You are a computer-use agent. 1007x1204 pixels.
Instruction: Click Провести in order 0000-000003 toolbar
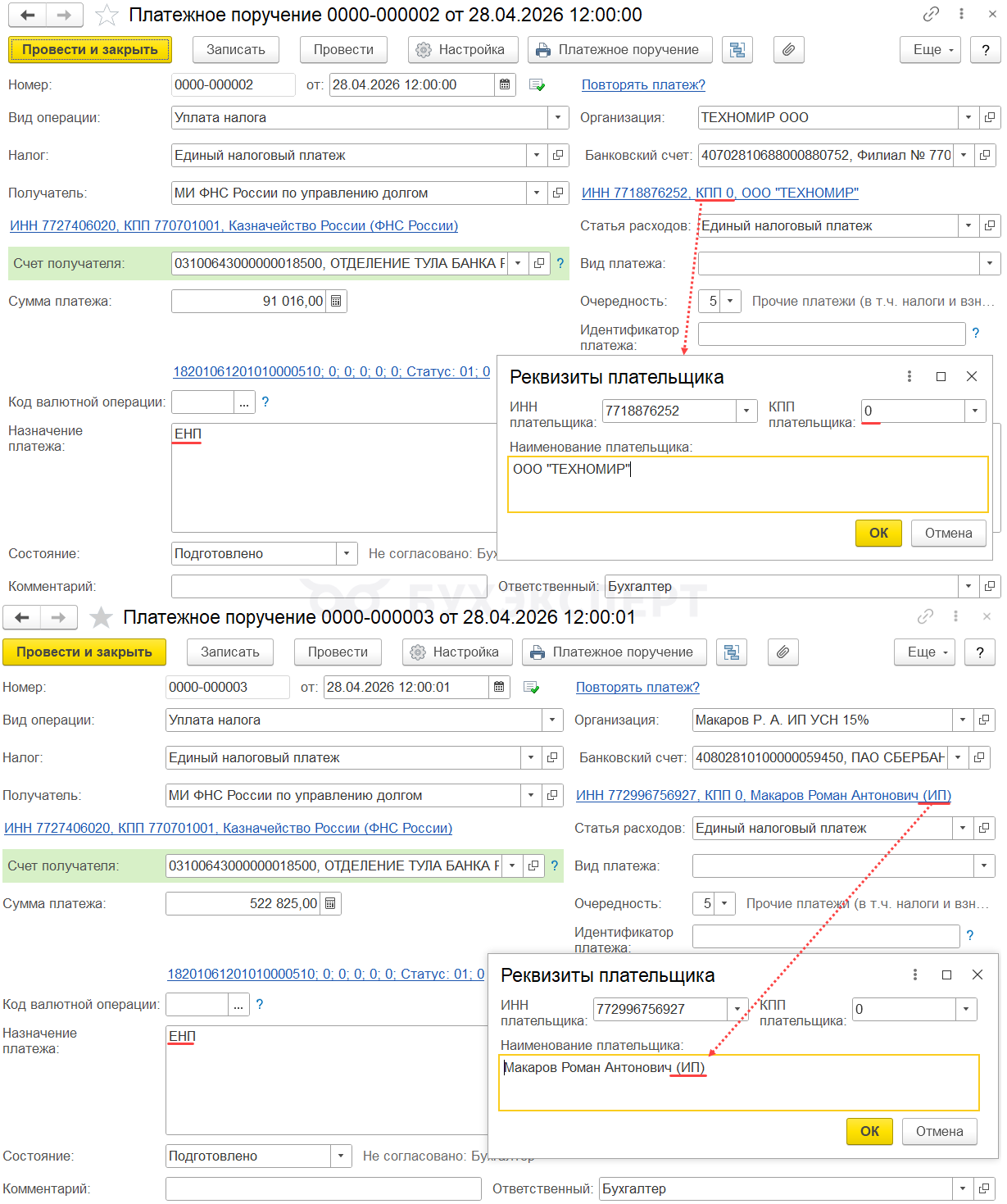click(x=338, y=652)
